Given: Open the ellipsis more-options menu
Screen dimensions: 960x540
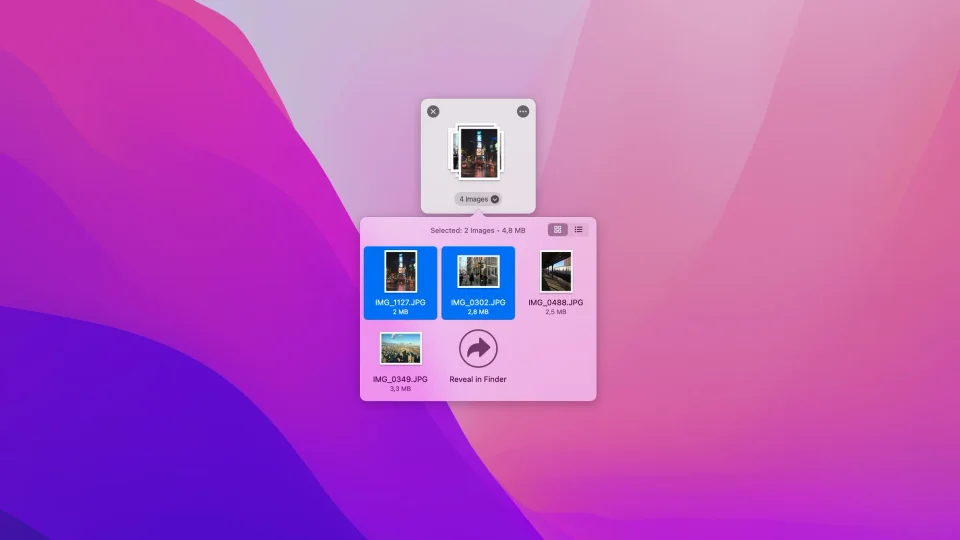Looking at the screenshot, I should (x=523, y=111).
